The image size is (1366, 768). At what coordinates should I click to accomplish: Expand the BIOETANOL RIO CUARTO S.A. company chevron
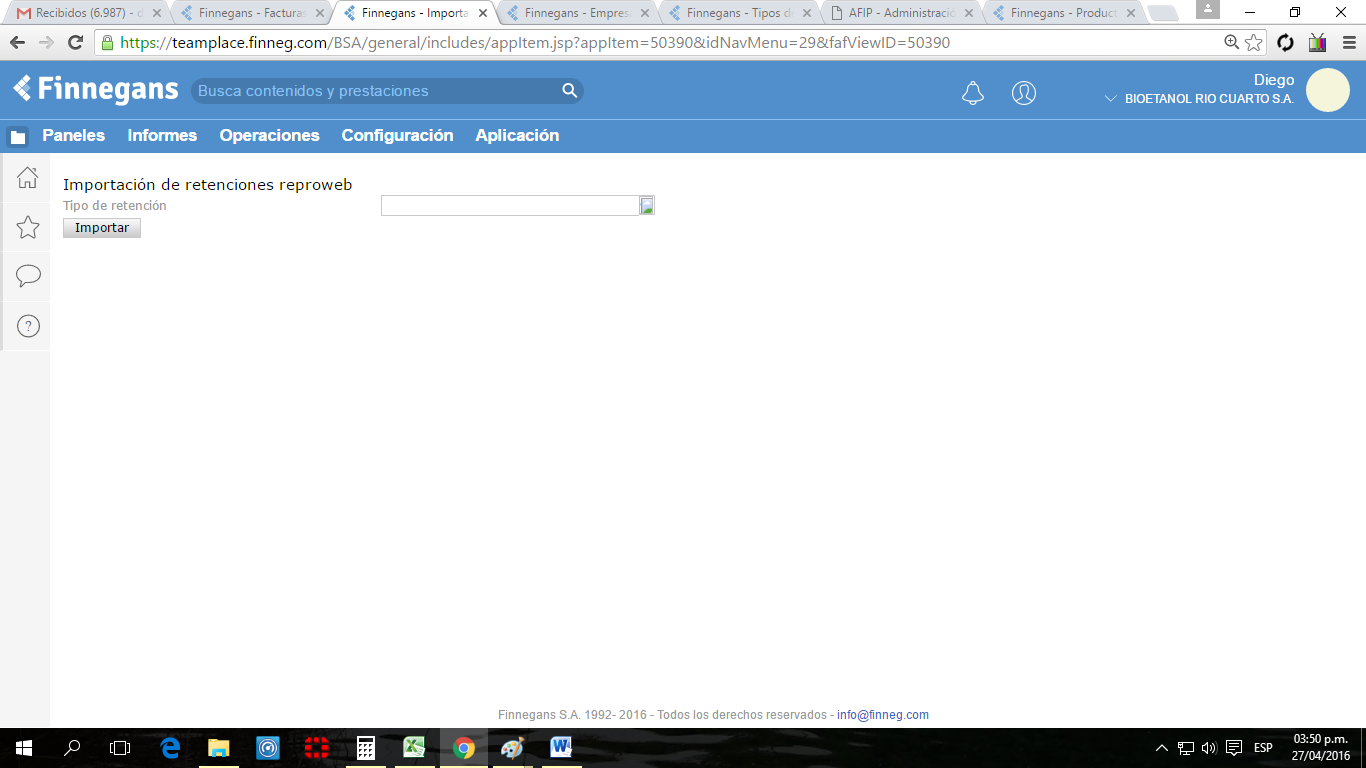click(x=1110, y=100)
